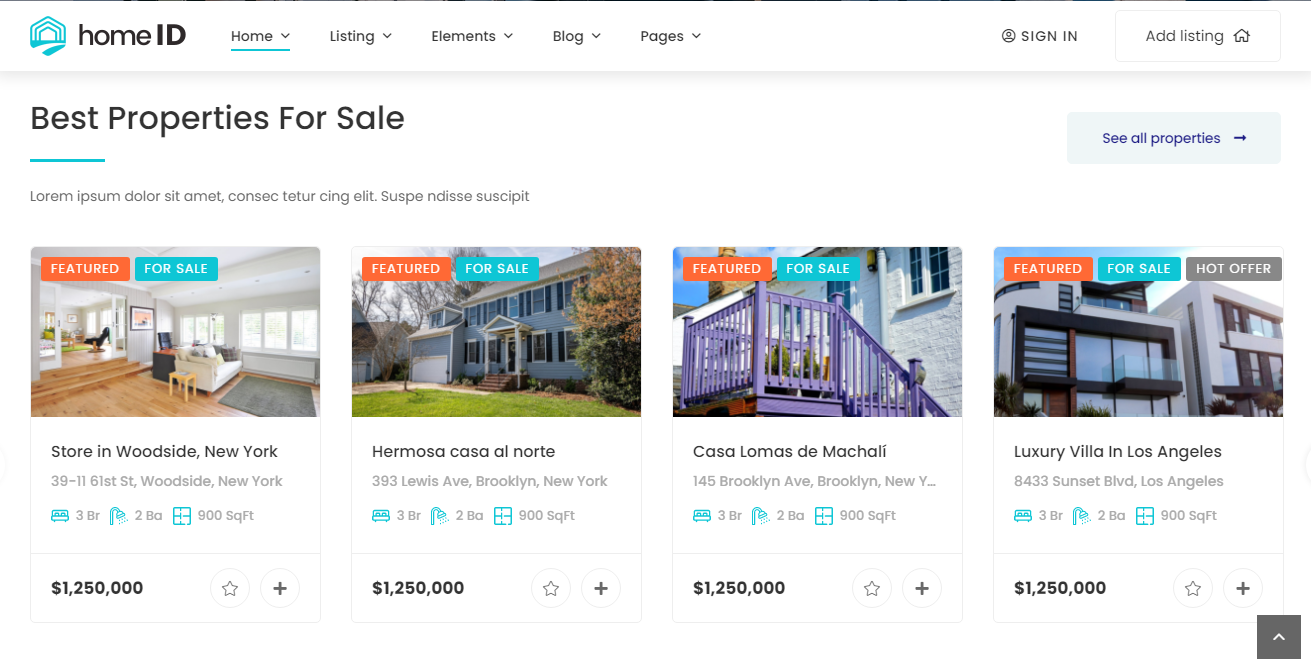Toggle the favorite star on Casa Lomas de Machalí
Image resolution: width=1311 pixels, height=668 pixels.
click(x=872, y=588)
